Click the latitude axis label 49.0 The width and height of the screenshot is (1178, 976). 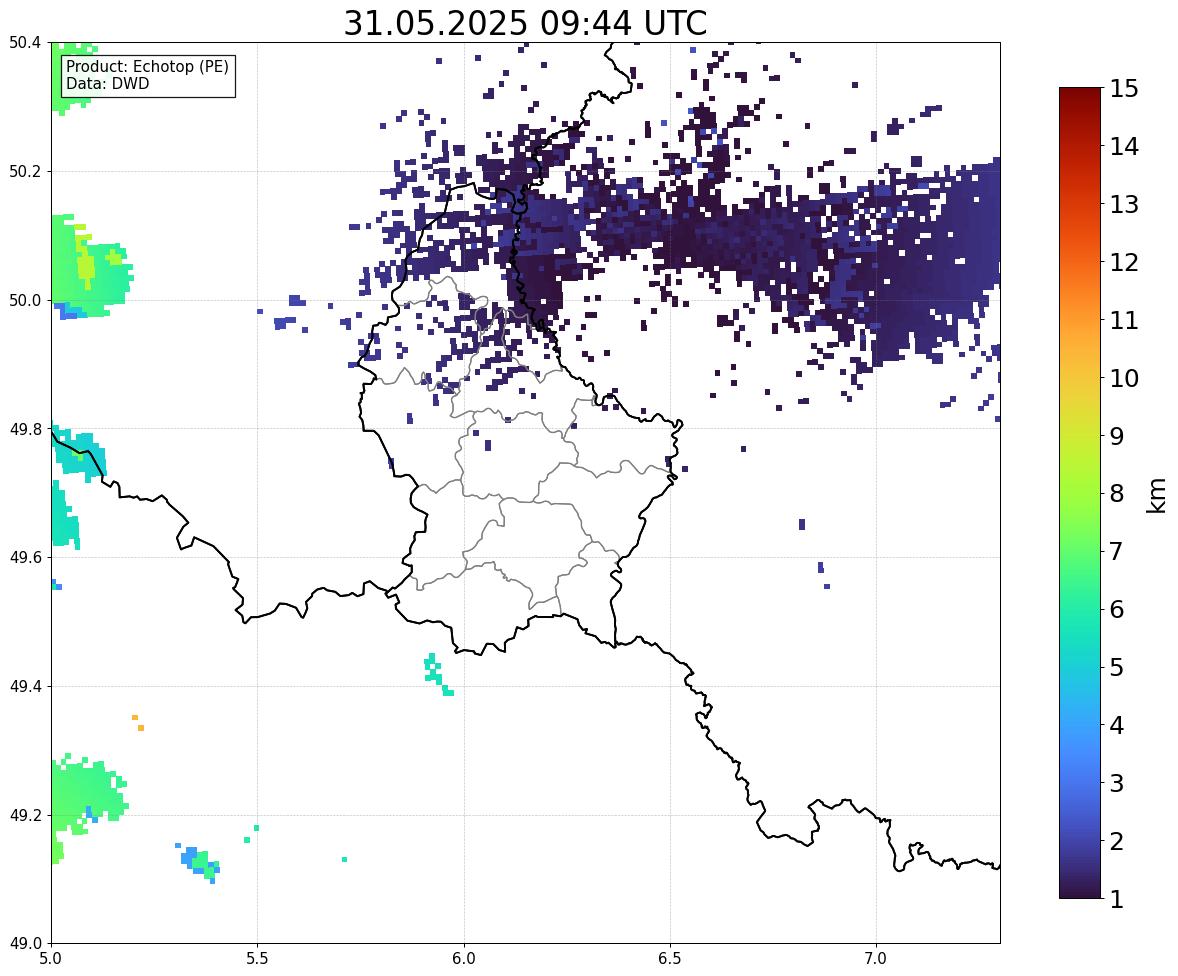coord(25,944)
